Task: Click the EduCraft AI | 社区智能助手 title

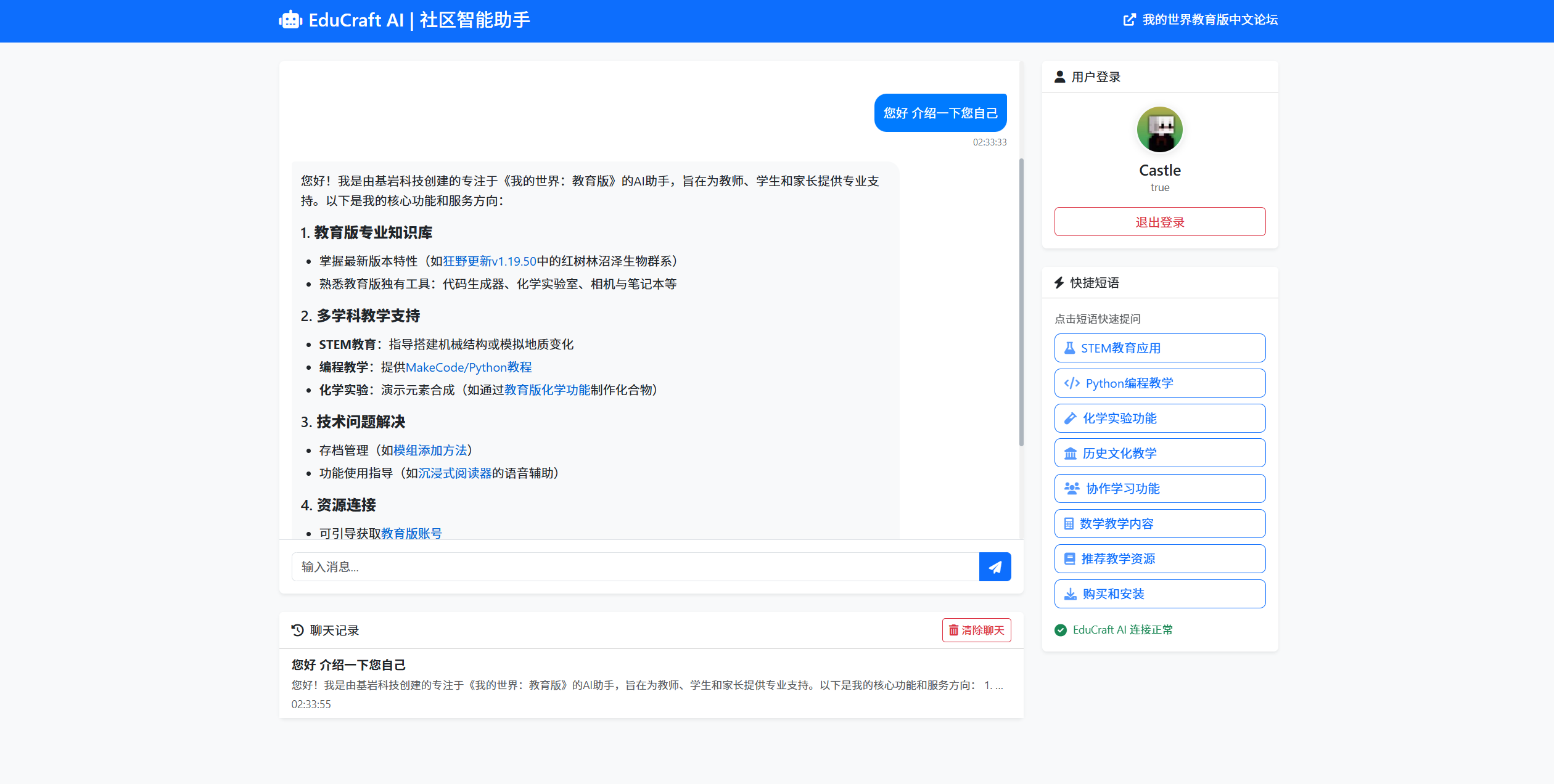Action: [419, 20]
